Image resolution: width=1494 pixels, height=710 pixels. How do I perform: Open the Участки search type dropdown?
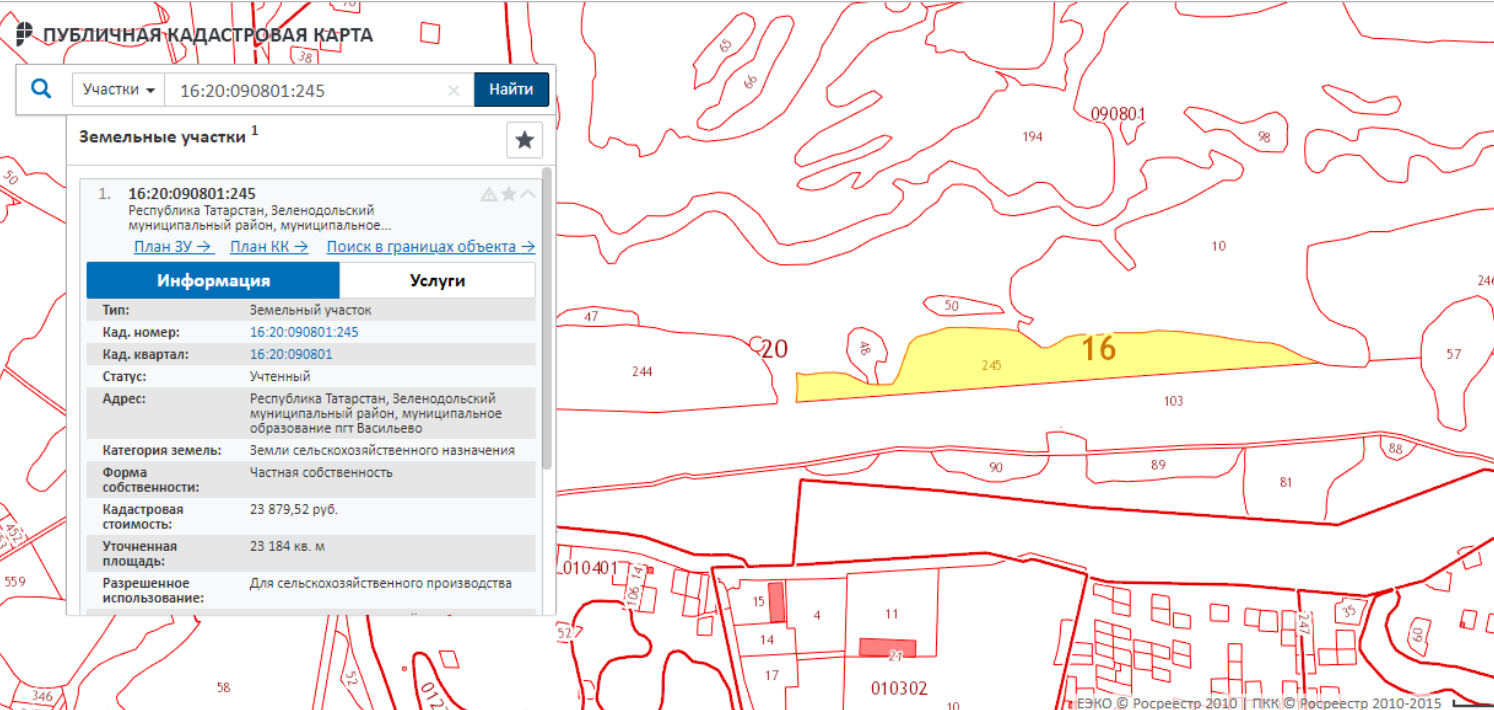[119, 89]
